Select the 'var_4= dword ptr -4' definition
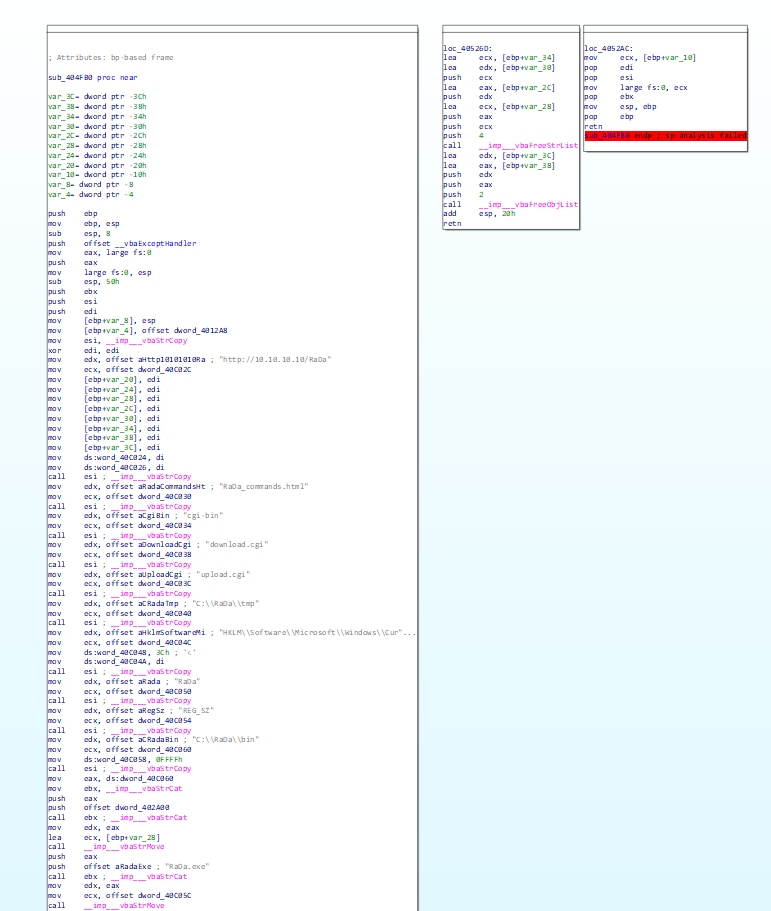 pyautogui.click(x=91, y=194)
